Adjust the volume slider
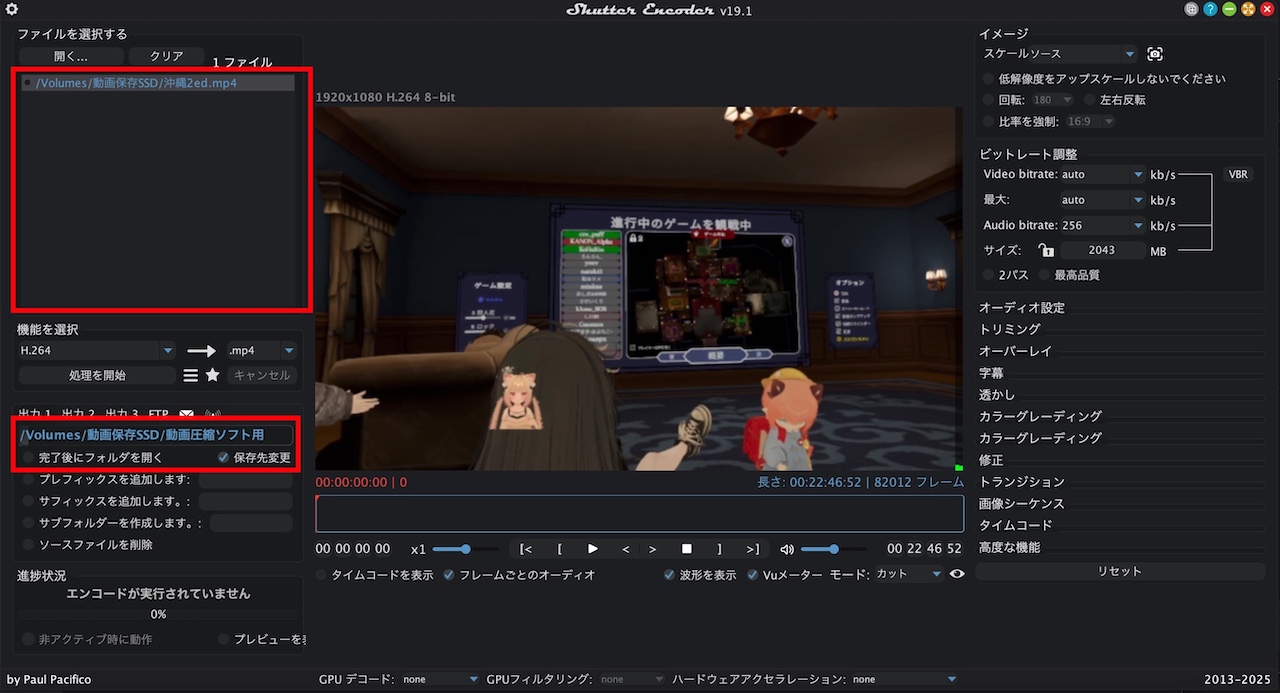Image resolution: width=1280 pixels, height=693 pixels. [x=833, y=549]
